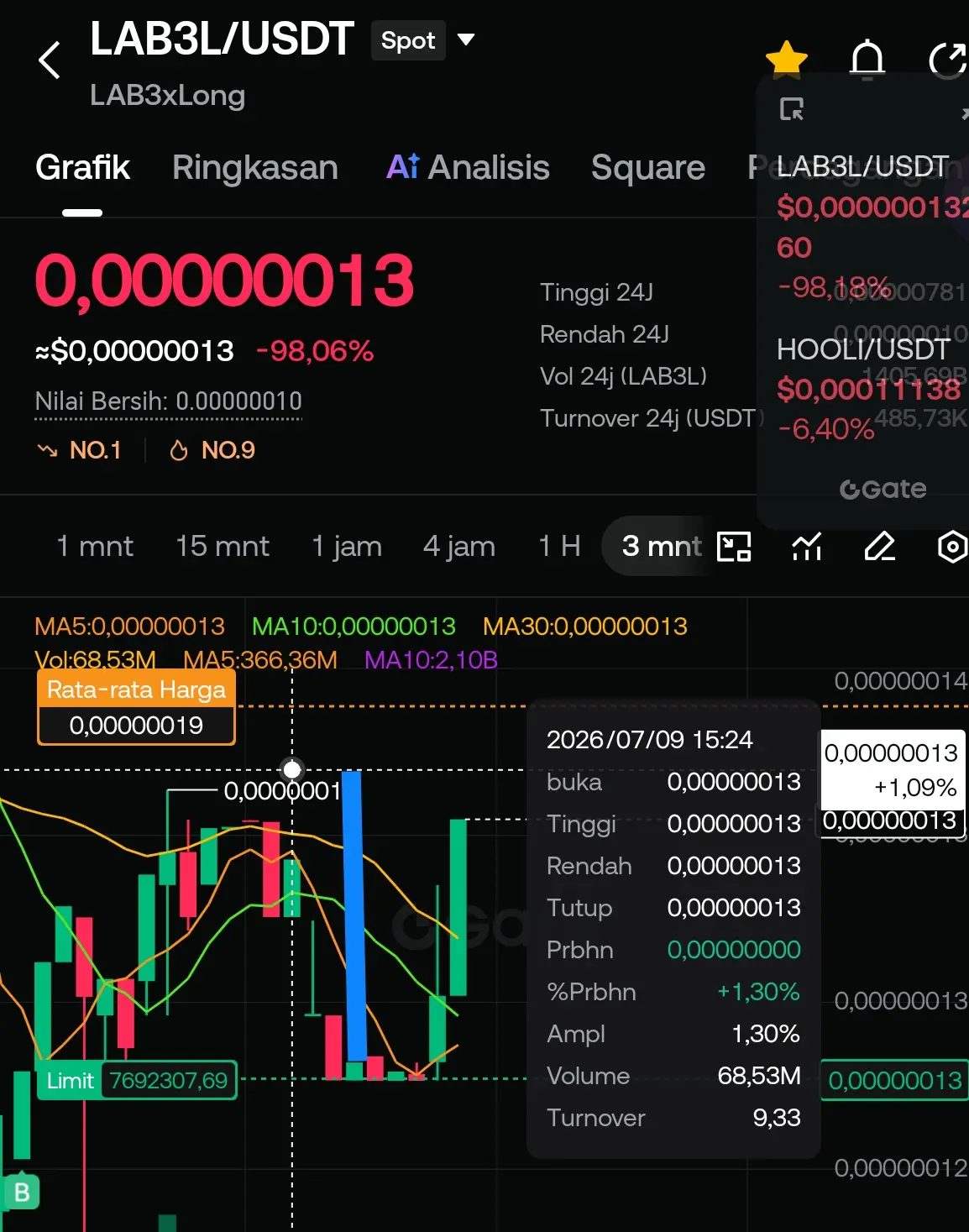The width and height of the screenshot is (969, 1232).
Task: Tap the Turnover 9,33 row in tooltip
Action: 673,1118
